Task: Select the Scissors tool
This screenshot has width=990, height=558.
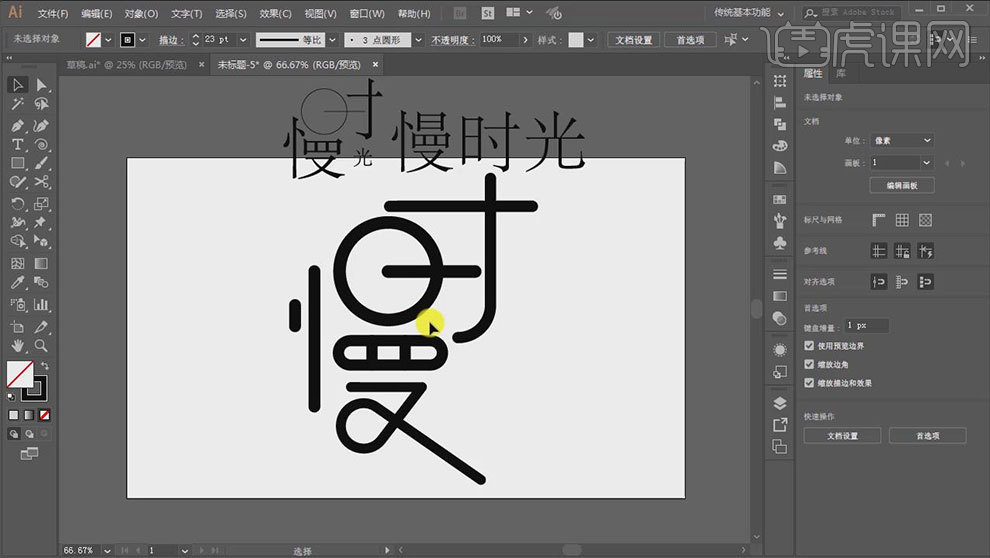Action: [x=41, y=182]
